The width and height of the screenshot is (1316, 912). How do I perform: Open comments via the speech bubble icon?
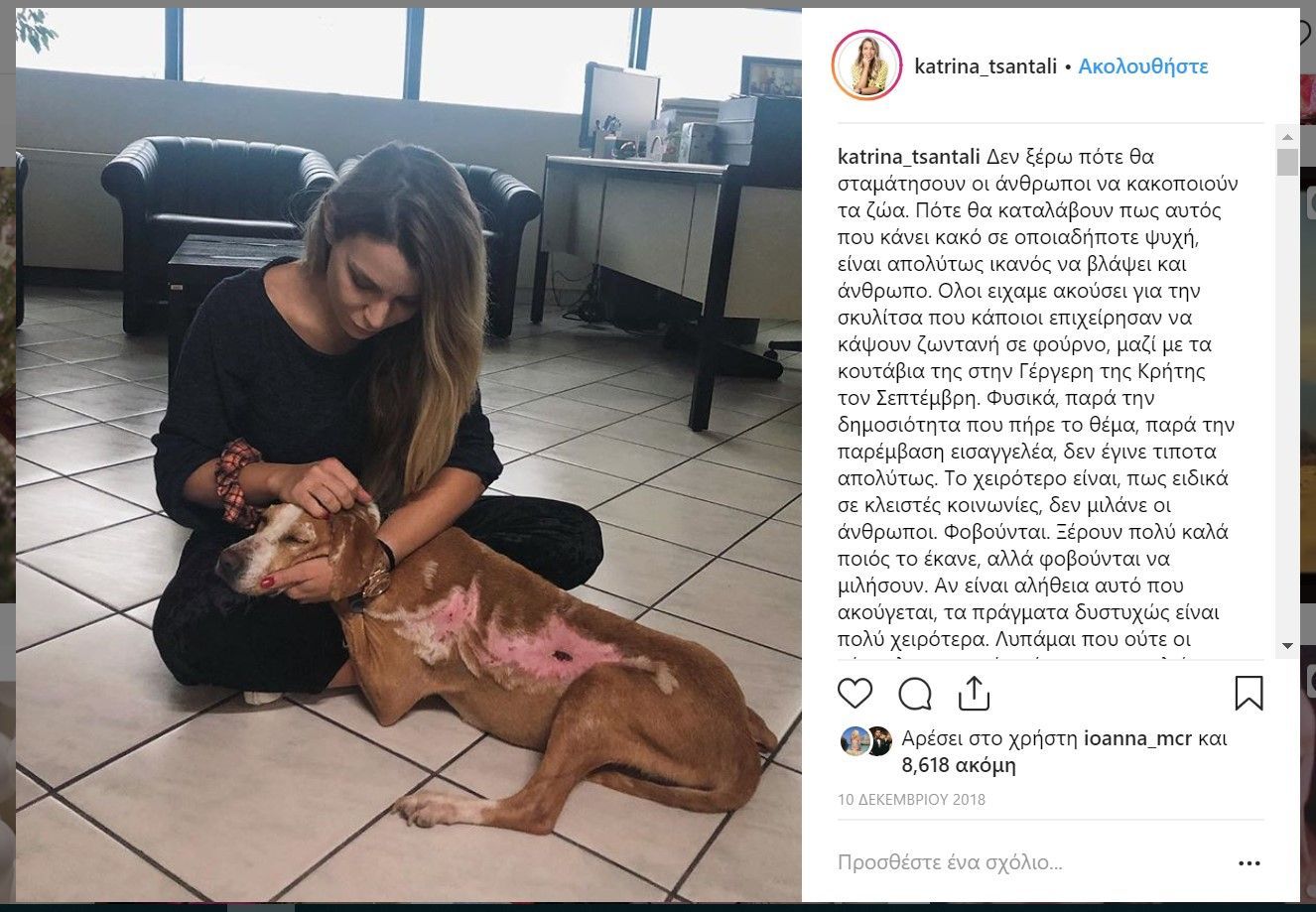pyautogui.click(x=914, y=693)
